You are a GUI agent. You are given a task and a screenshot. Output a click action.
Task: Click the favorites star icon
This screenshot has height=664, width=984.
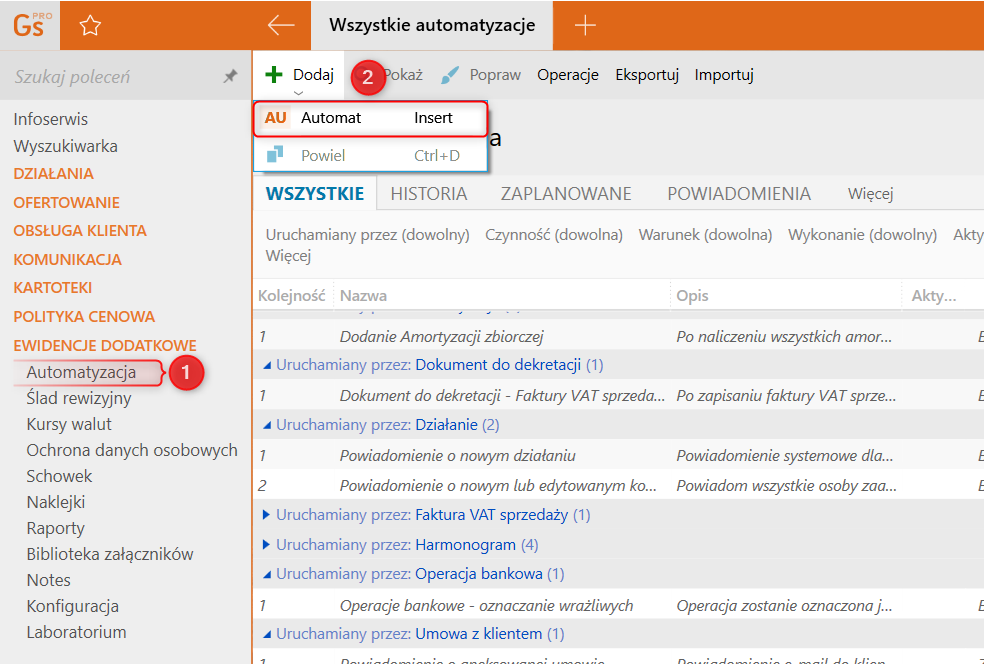(x=90, y=26)
